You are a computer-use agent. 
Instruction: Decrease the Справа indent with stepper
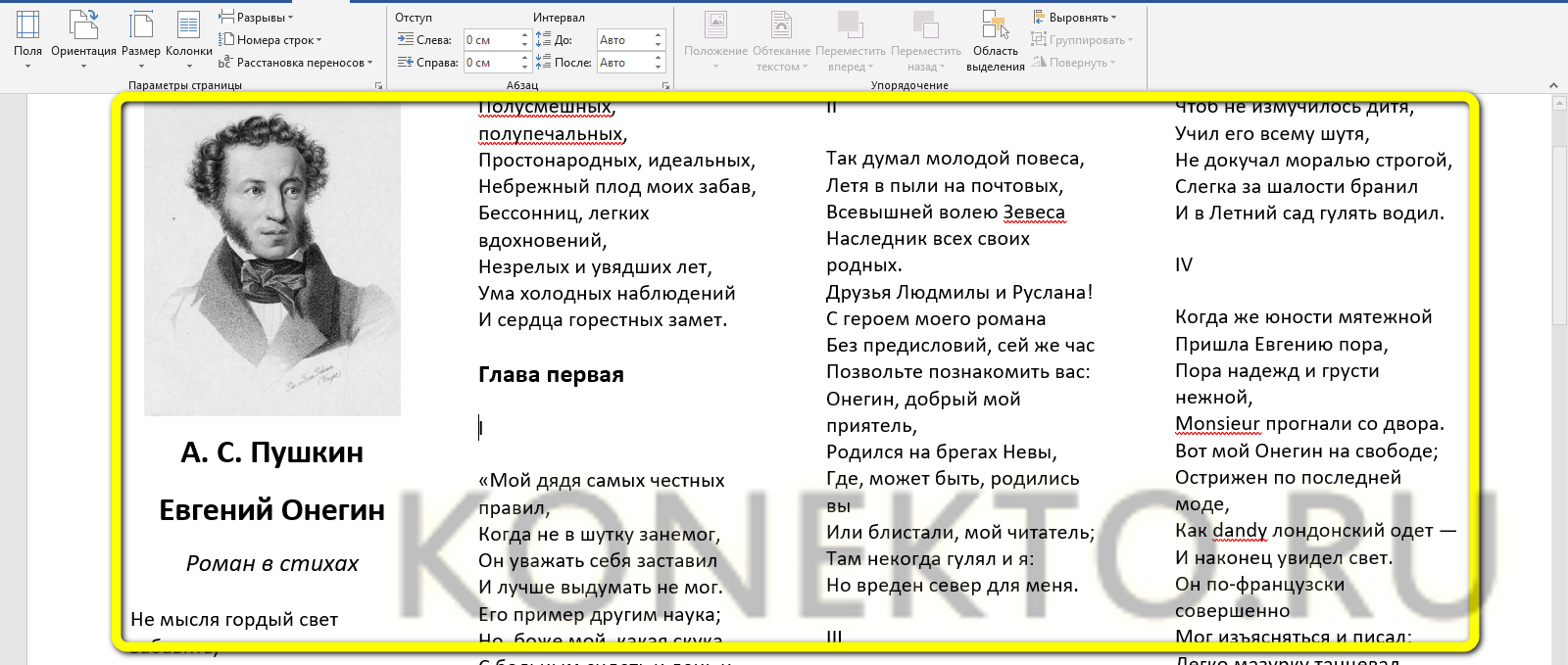[x=525, y=68]
